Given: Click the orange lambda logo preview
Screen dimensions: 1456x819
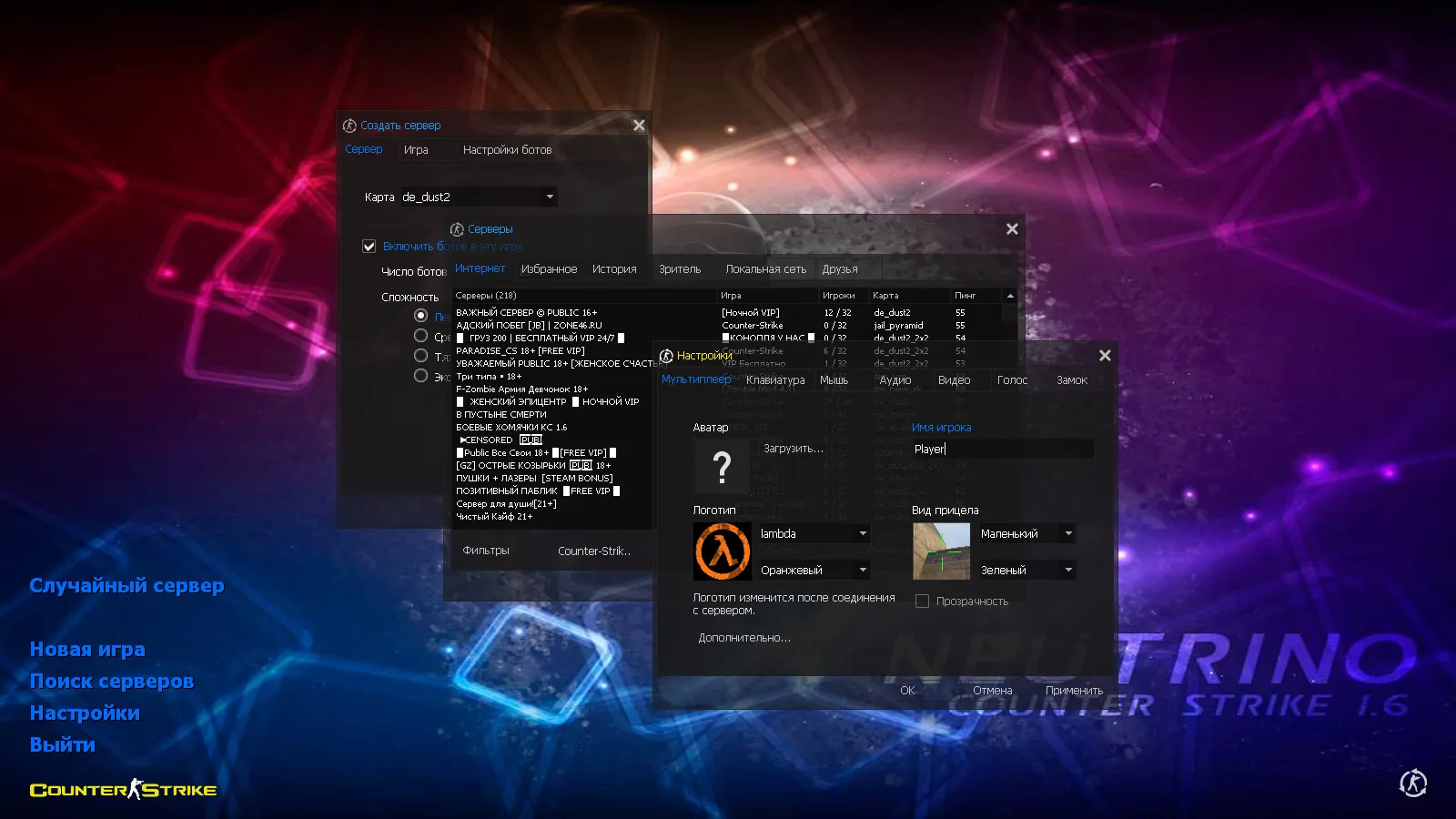Looking at the screenshot, I should pyautogui.click(x=722, y=551).
